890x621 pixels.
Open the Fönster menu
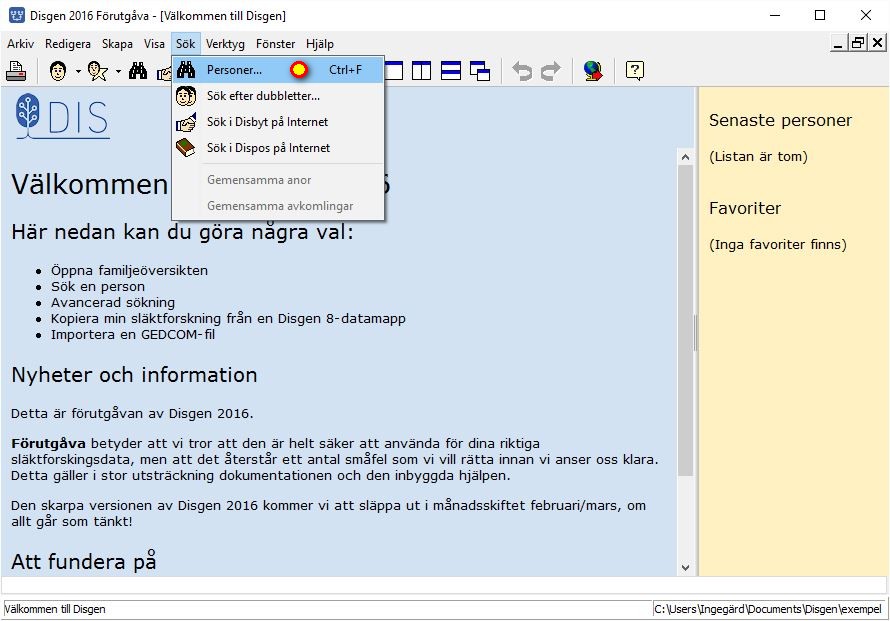[x=275, y=44]
